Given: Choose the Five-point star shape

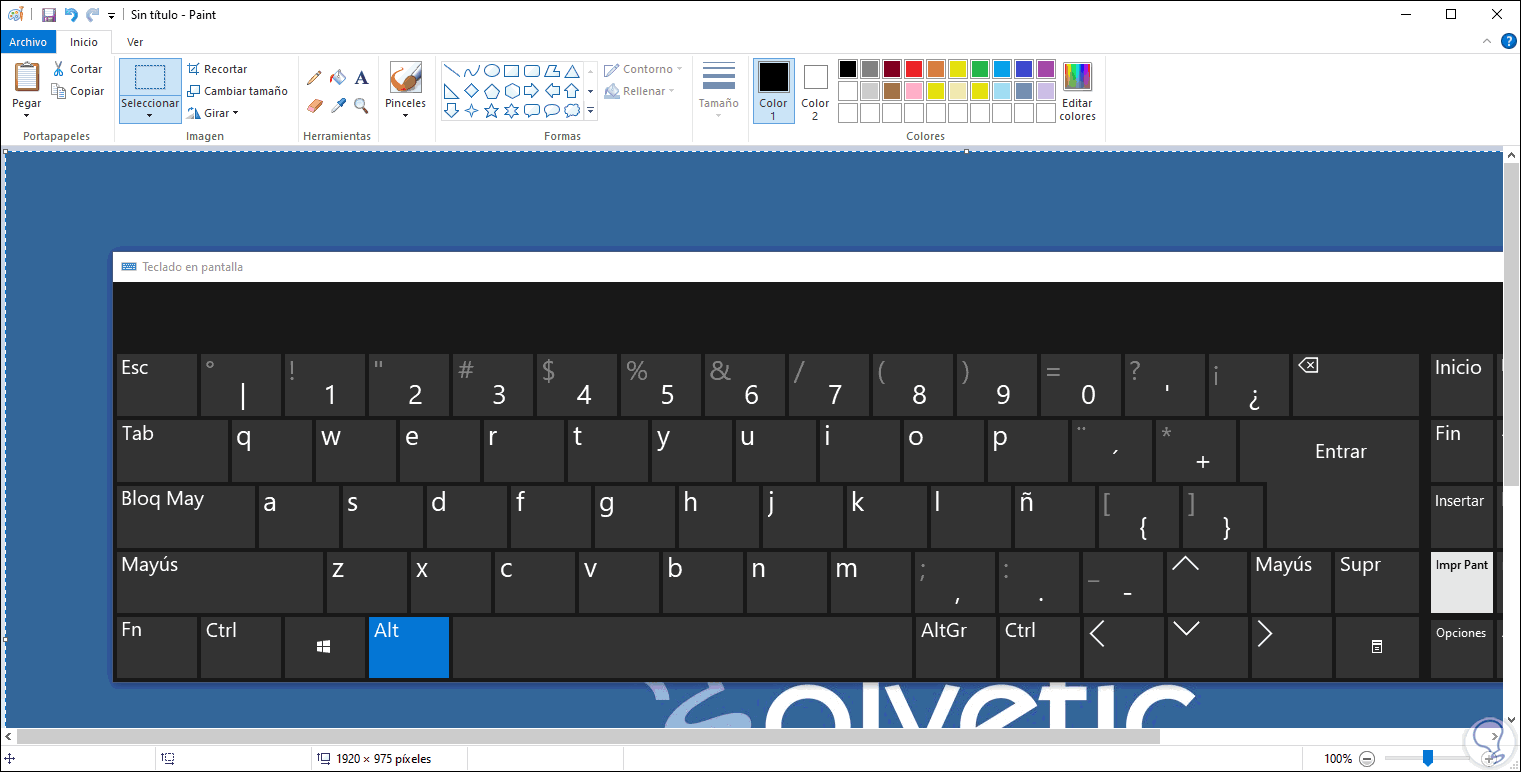Looking at the screenshot, I should [491, 111].
